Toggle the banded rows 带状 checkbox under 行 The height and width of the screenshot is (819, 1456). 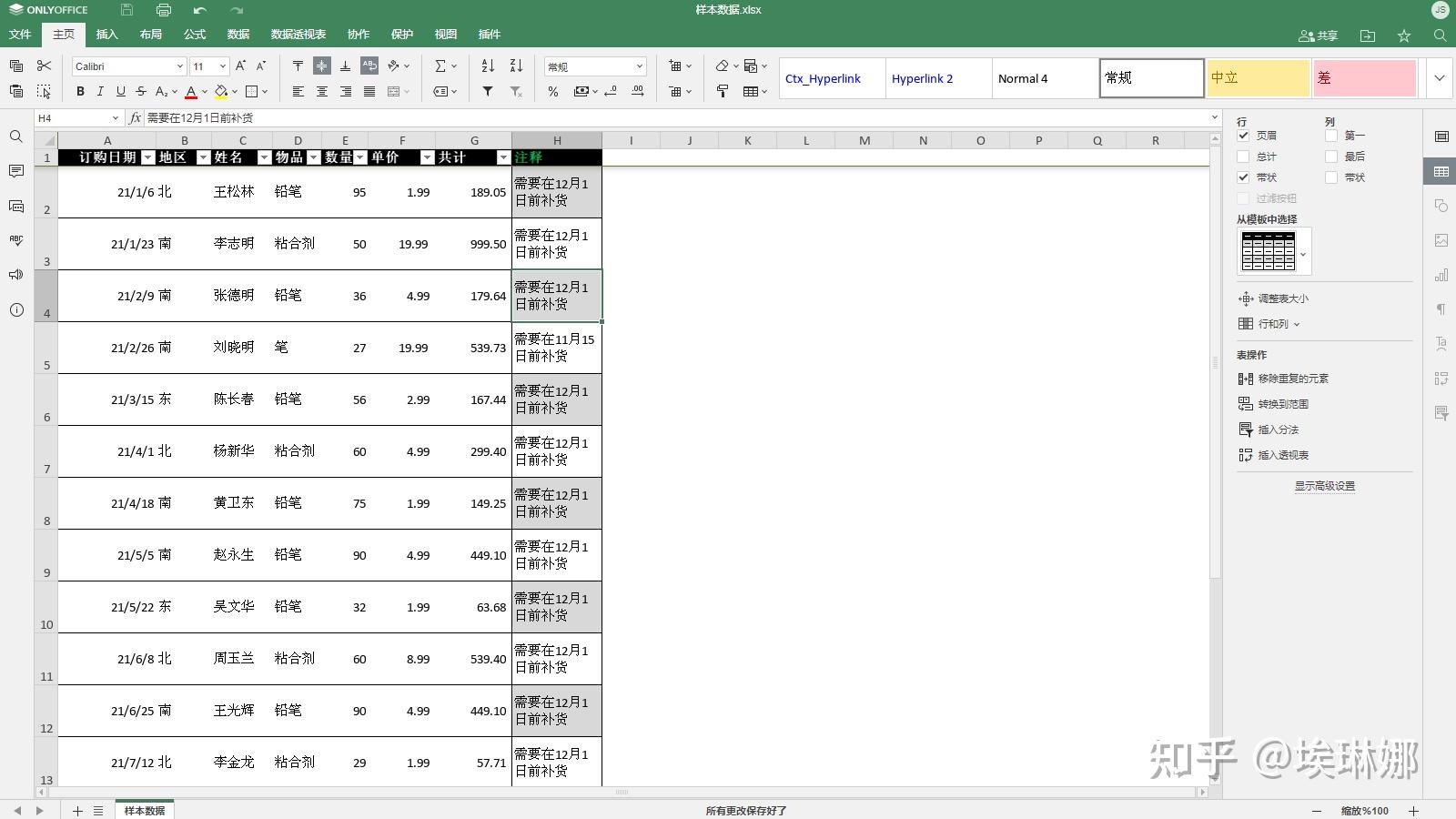click(x=1243, y=177)
